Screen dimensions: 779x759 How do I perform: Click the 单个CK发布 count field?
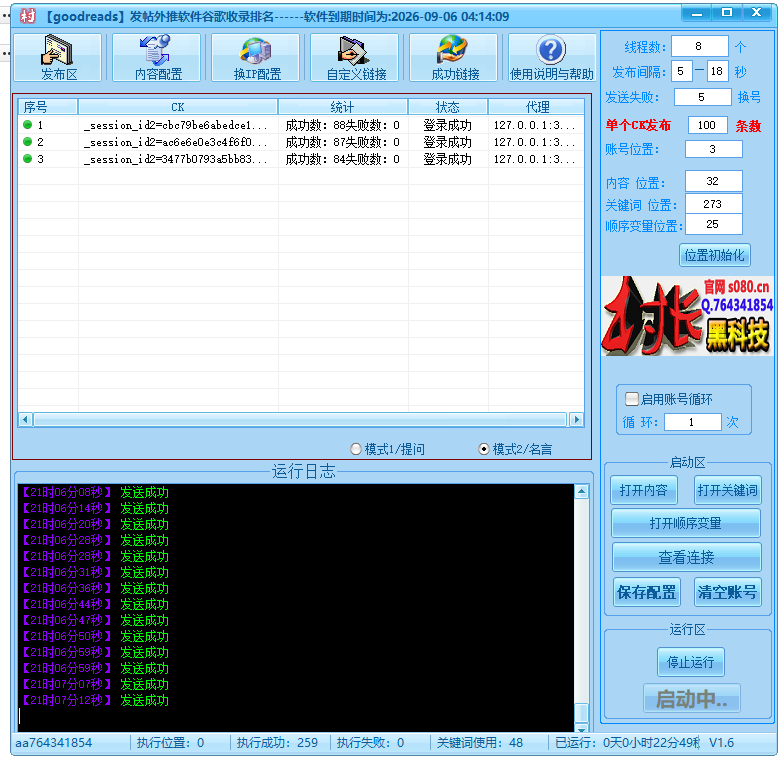point(707,125)
